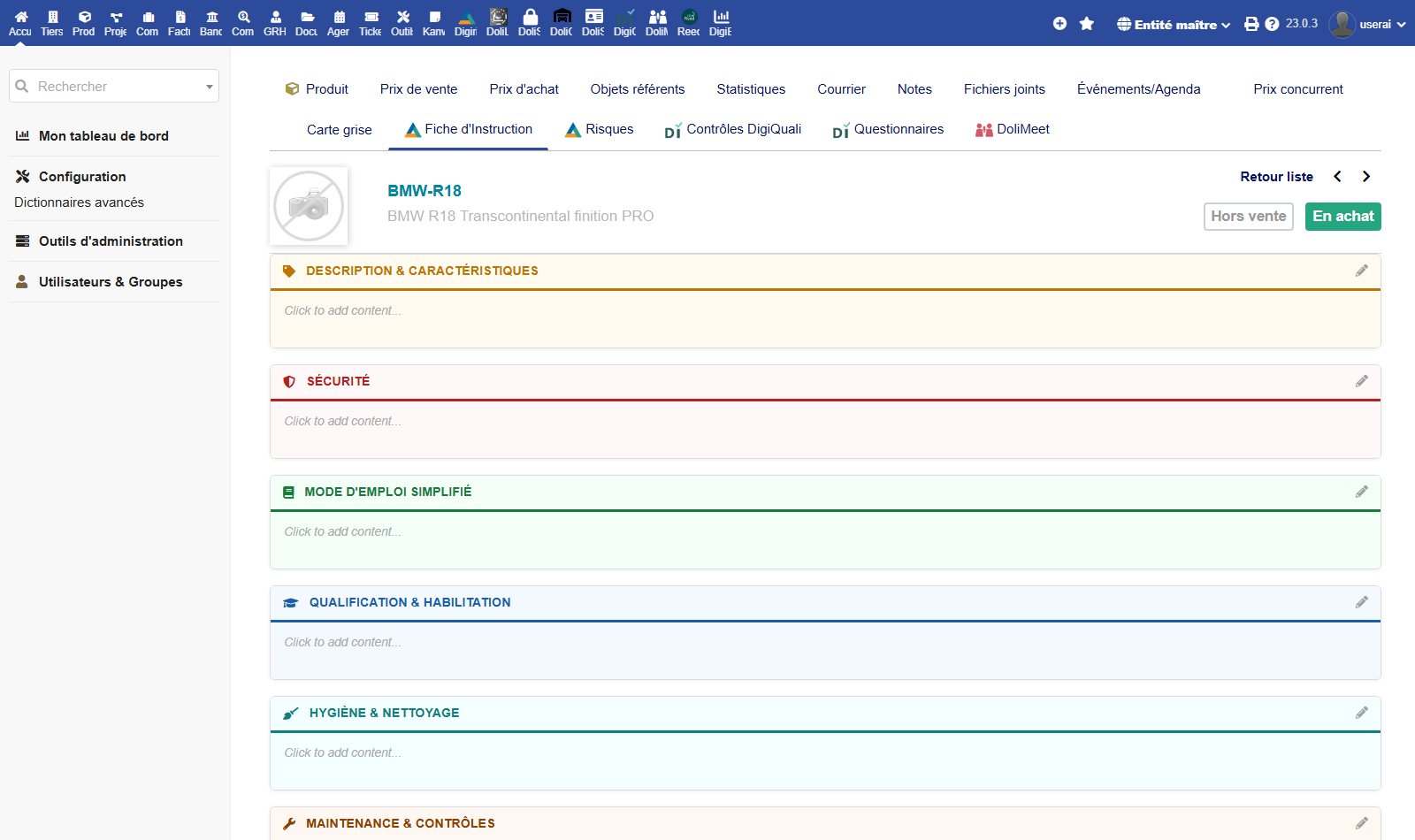1415x840 pixels.
Task: Switch to the DoliMeet tab
Action: coord(1013,130)
